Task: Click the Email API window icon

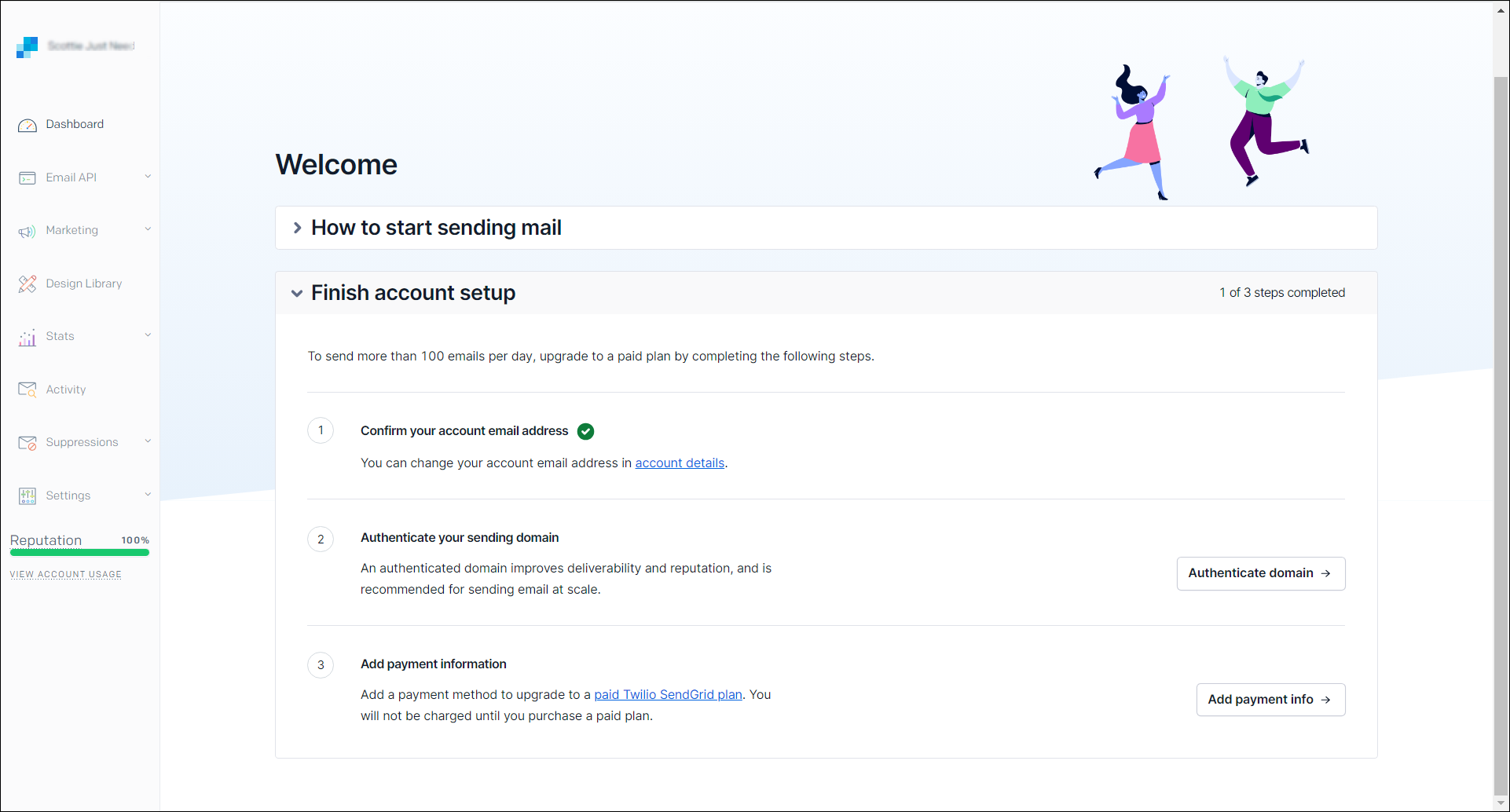Action: tap(27, 178)
